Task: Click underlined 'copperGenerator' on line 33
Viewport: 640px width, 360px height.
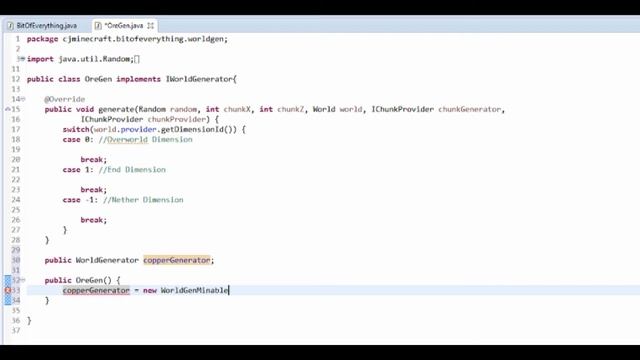Action: click(96, 290)
